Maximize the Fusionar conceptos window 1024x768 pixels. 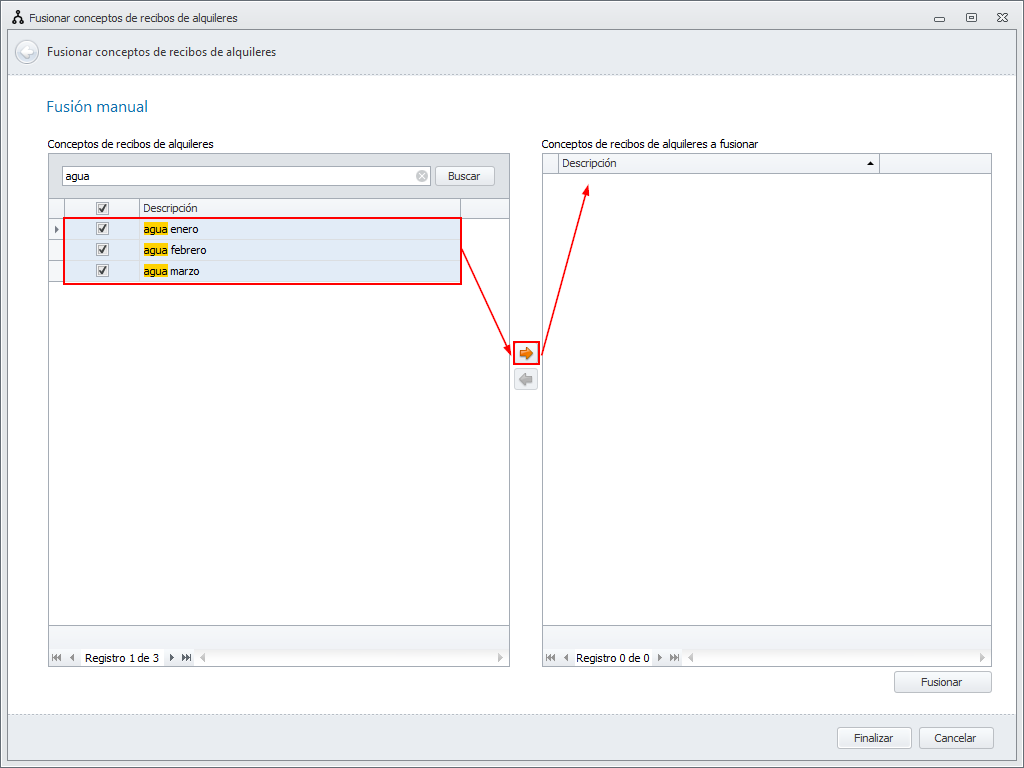pos(971,18)
